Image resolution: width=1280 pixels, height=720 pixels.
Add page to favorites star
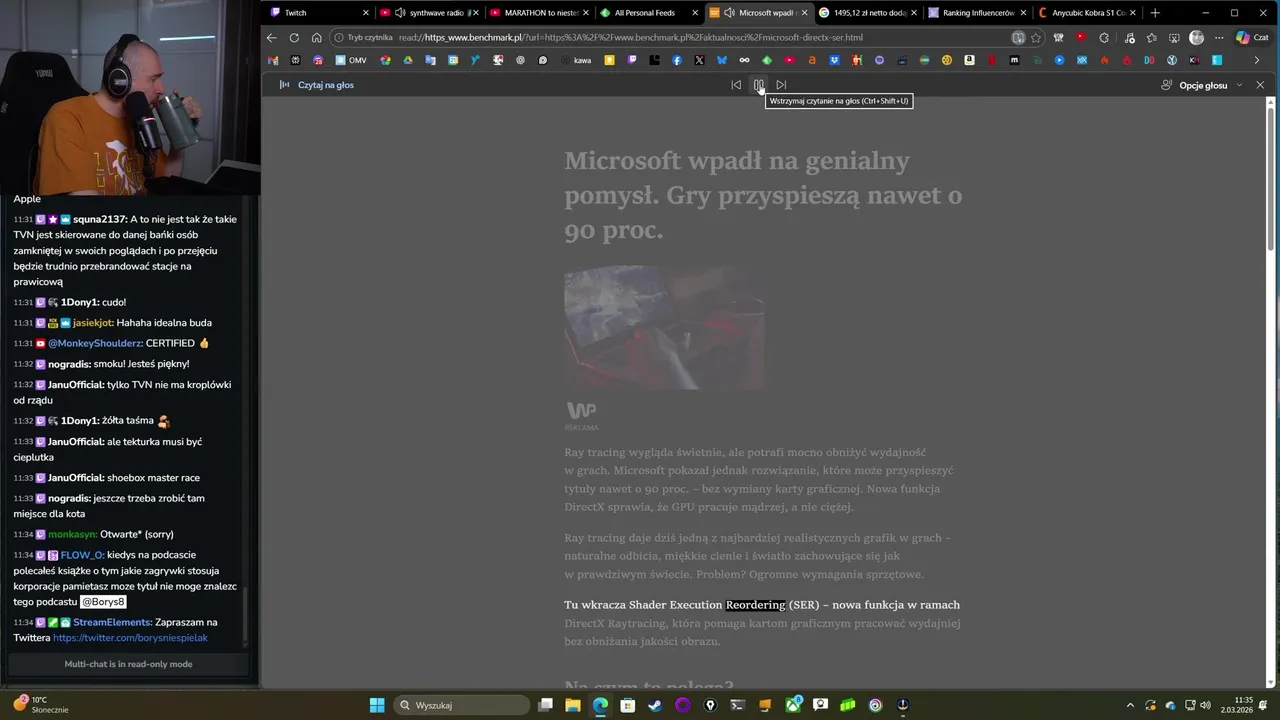pyautogui.click(x=1036, y=38)
